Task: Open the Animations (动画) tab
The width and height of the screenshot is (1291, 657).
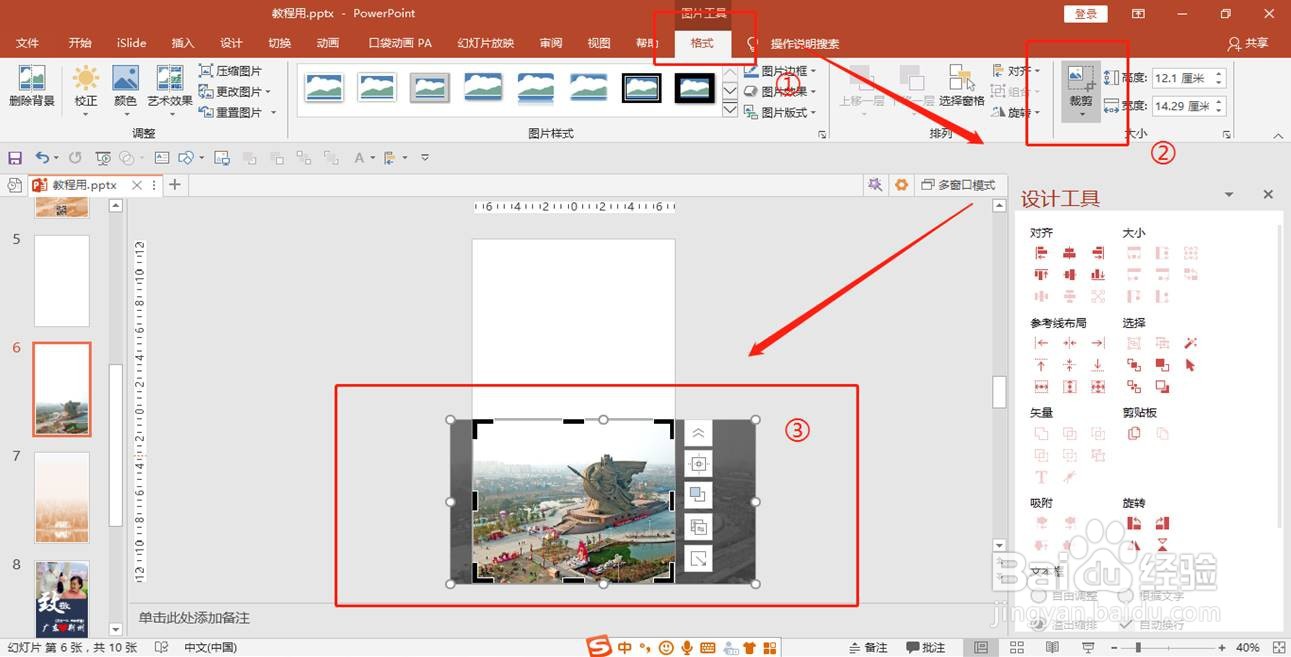Action: point(327,43)
